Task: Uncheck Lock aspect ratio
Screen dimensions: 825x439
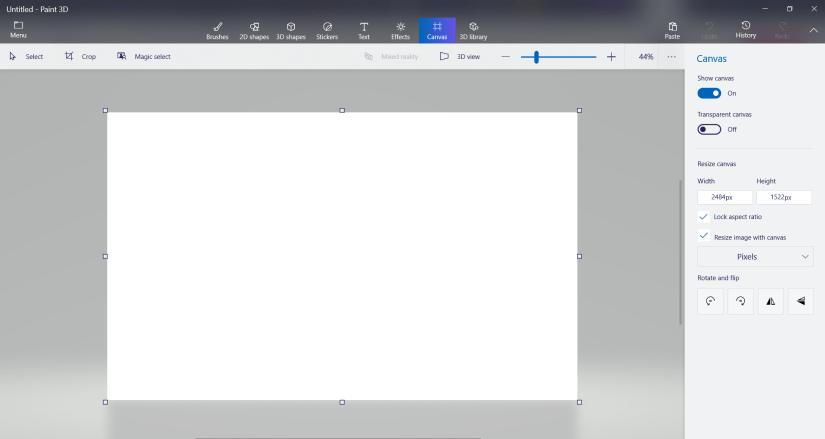Action: pyautogui.click(x=703, y=217)
